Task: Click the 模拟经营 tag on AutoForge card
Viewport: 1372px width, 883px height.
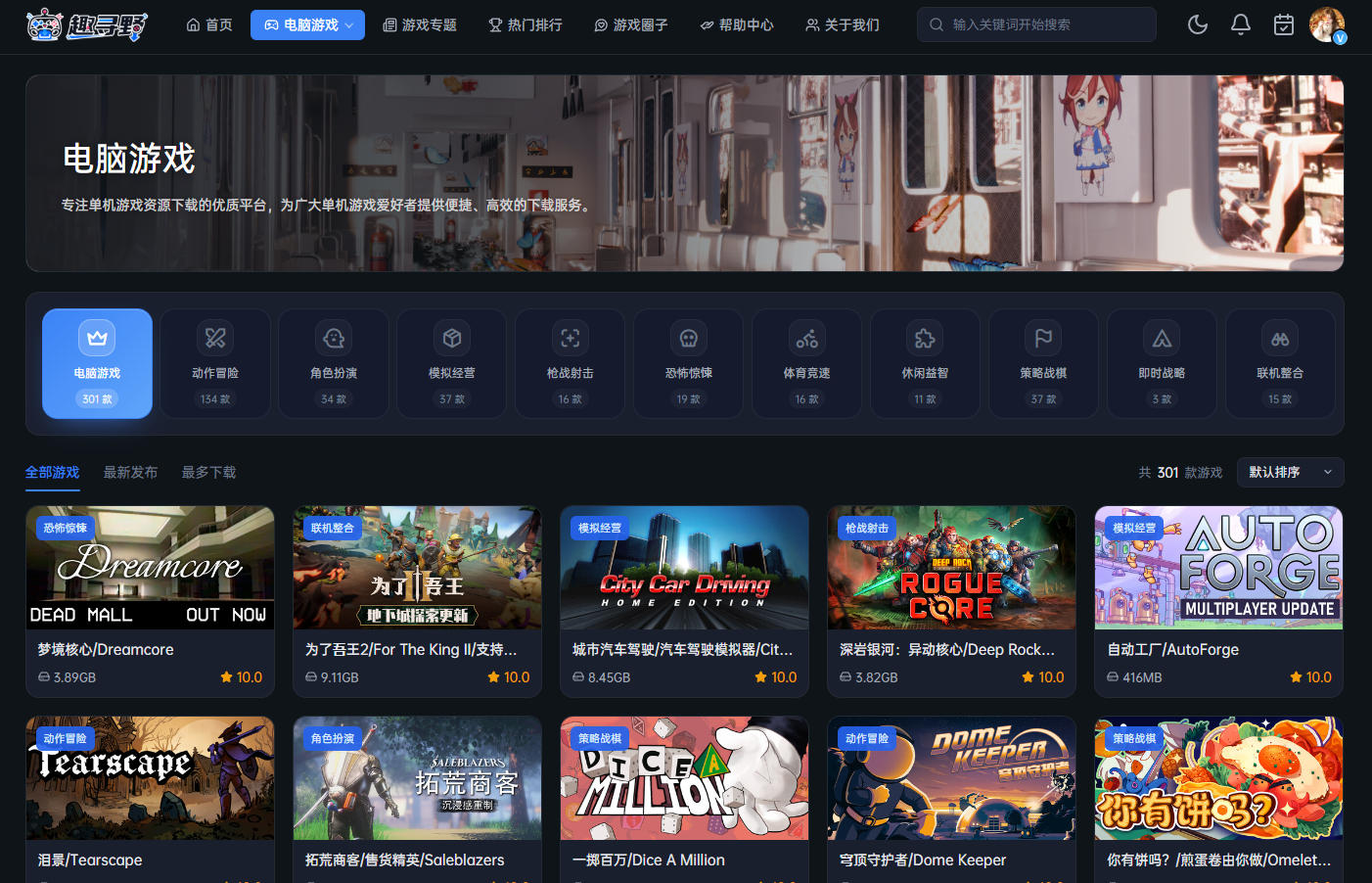Action: (1134, 528)
